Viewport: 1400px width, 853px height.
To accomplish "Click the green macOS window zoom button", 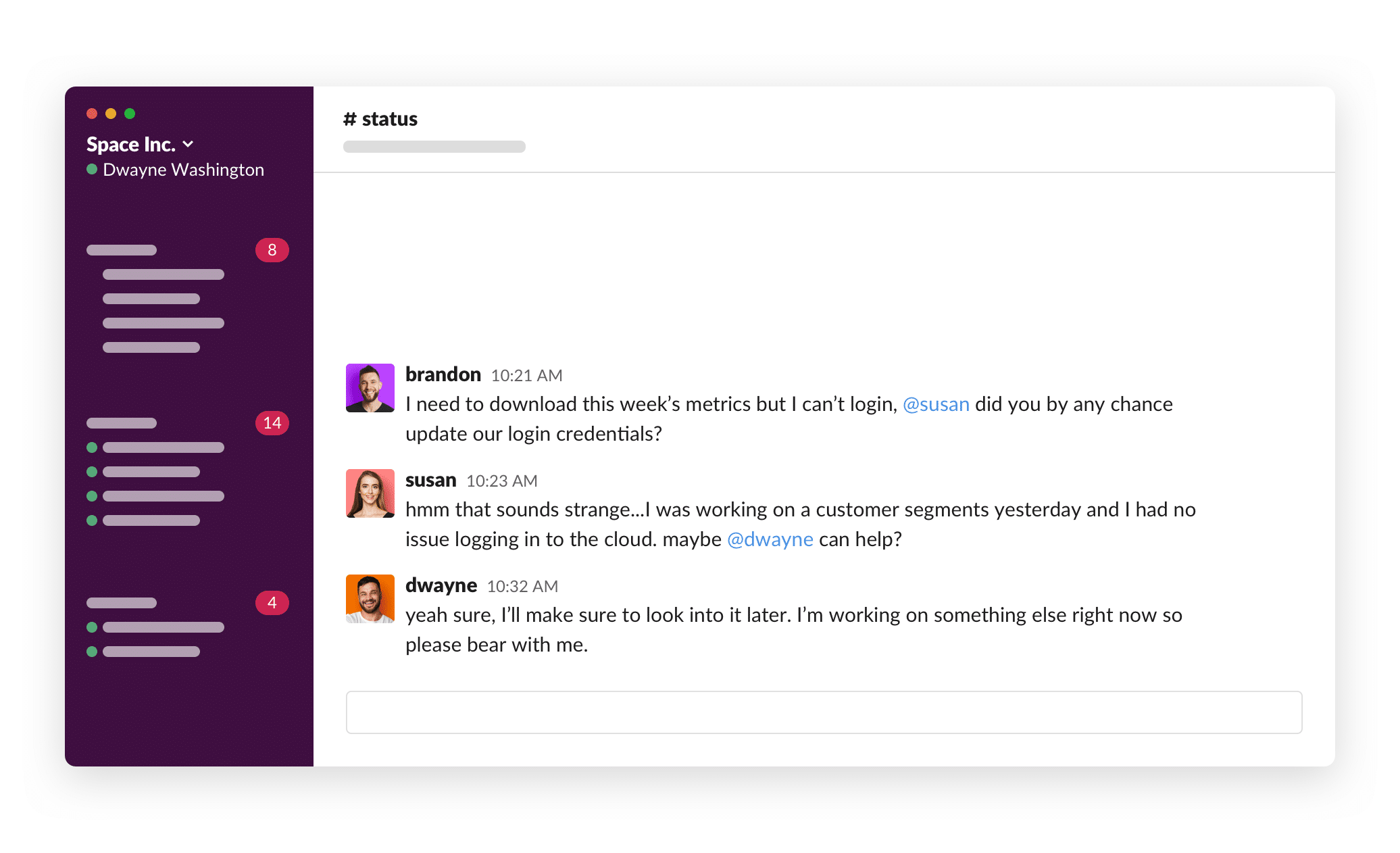I will 130,114.
